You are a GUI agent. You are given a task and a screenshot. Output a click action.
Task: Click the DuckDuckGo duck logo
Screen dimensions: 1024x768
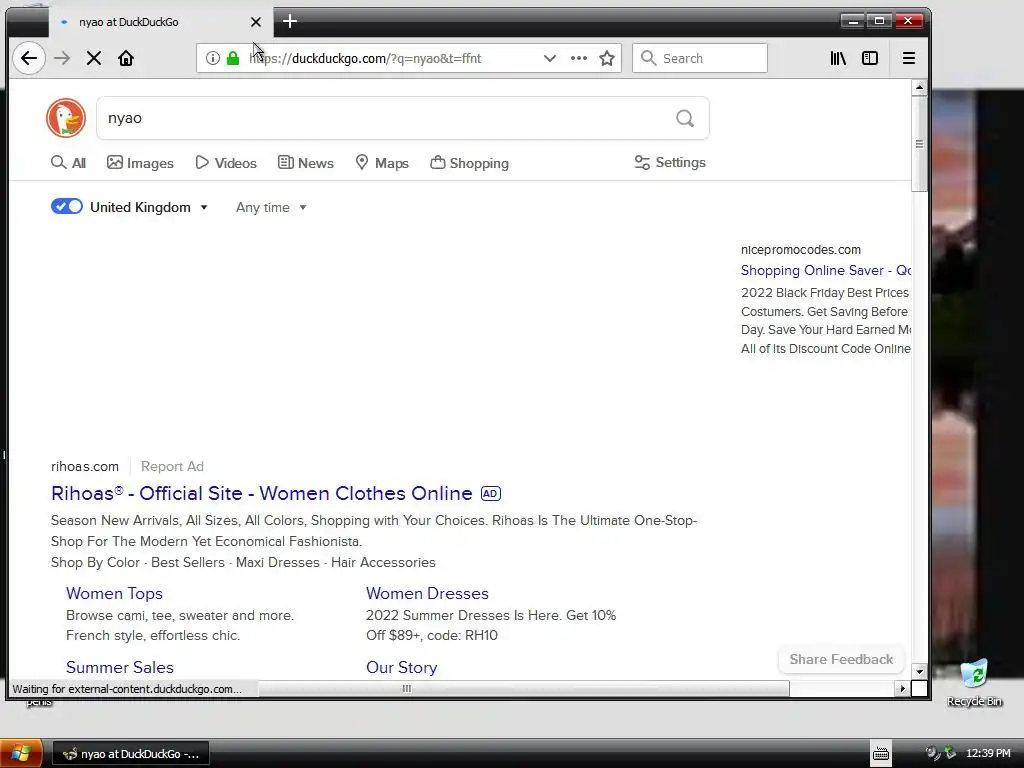(x=66, y=118)
